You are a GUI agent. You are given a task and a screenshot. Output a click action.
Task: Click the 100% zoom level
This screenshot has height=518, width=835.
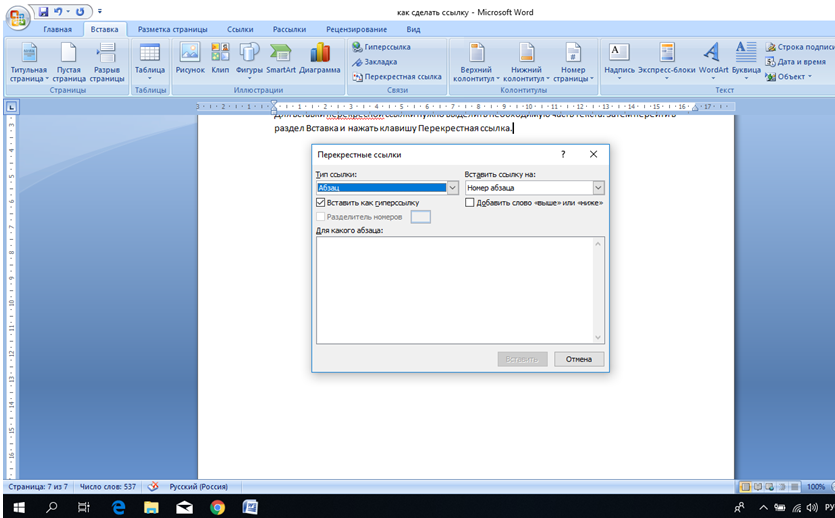(x=815, y=487)
